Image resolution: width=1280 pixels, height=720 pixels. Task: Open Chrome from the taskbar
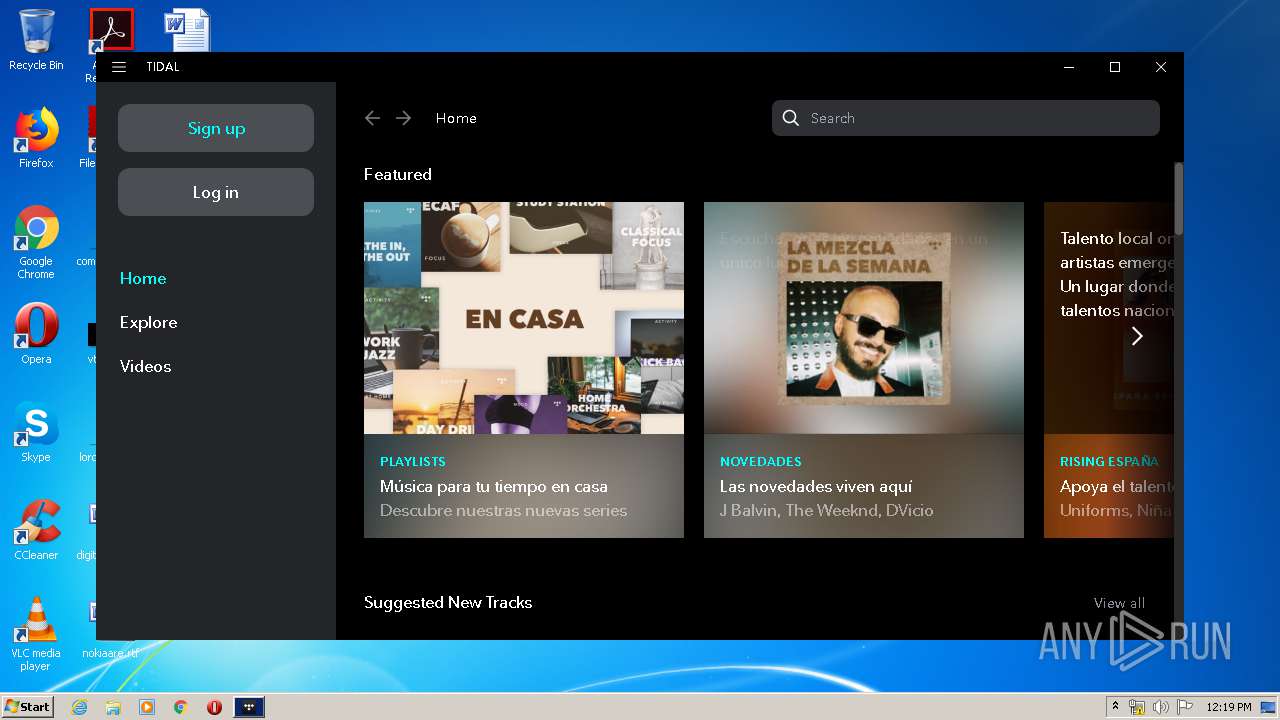click(181, 707)
